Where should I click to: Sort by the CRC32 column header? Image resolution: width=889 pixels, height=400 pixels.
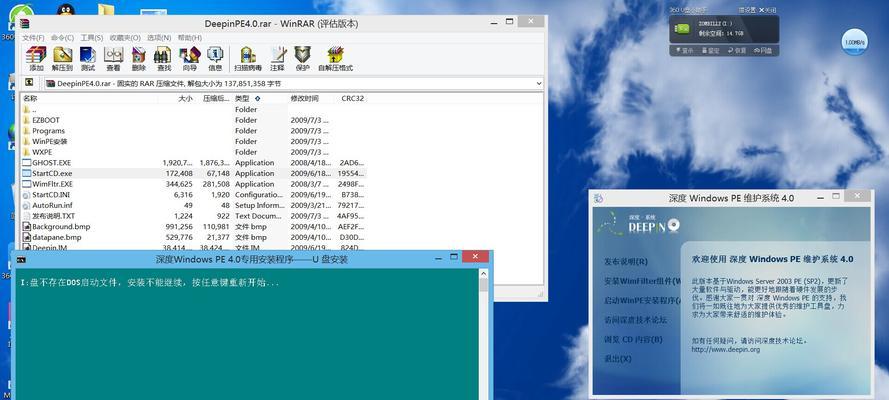click(352, 98)
